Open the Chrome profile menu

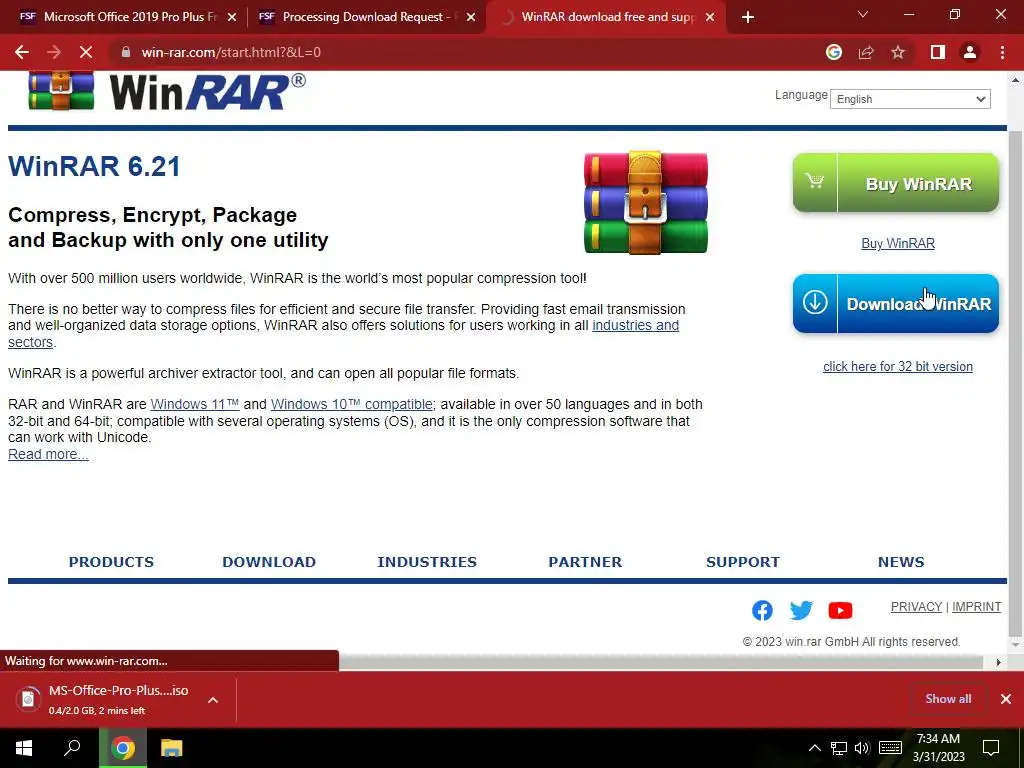(x=970, y=52)
